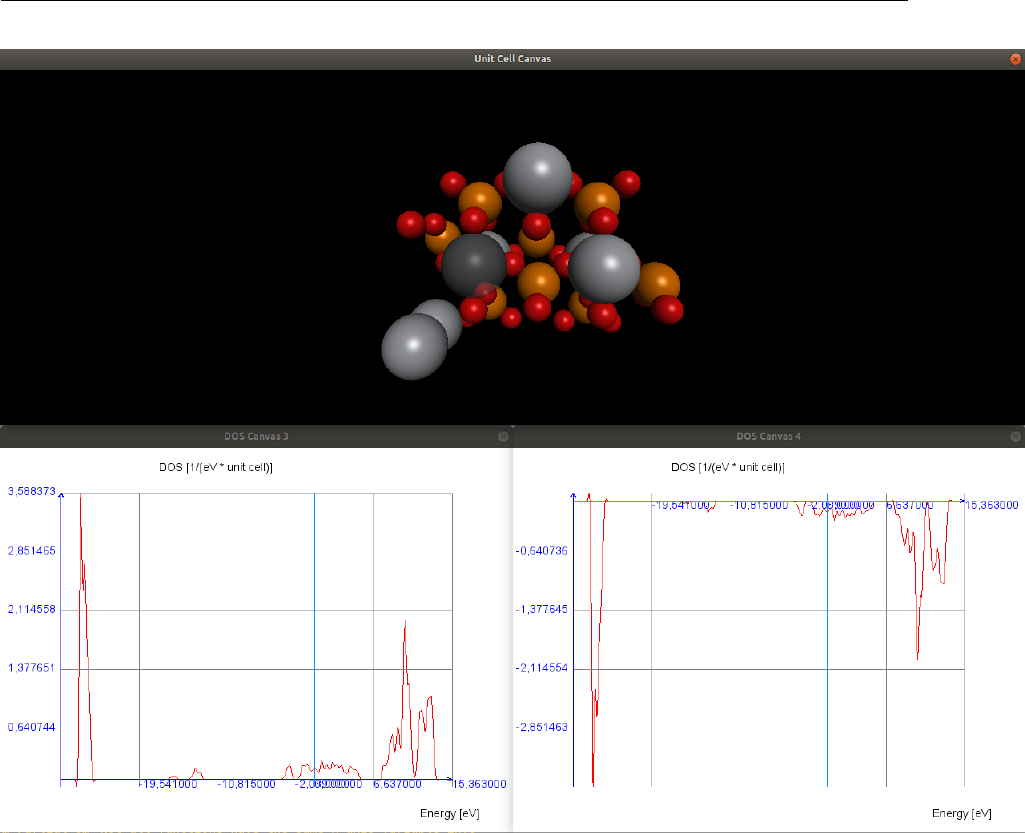Pick the frontmost gray atom at bottom-left
This screenshot has width=1025, height=833.
[x=414, y=346]
